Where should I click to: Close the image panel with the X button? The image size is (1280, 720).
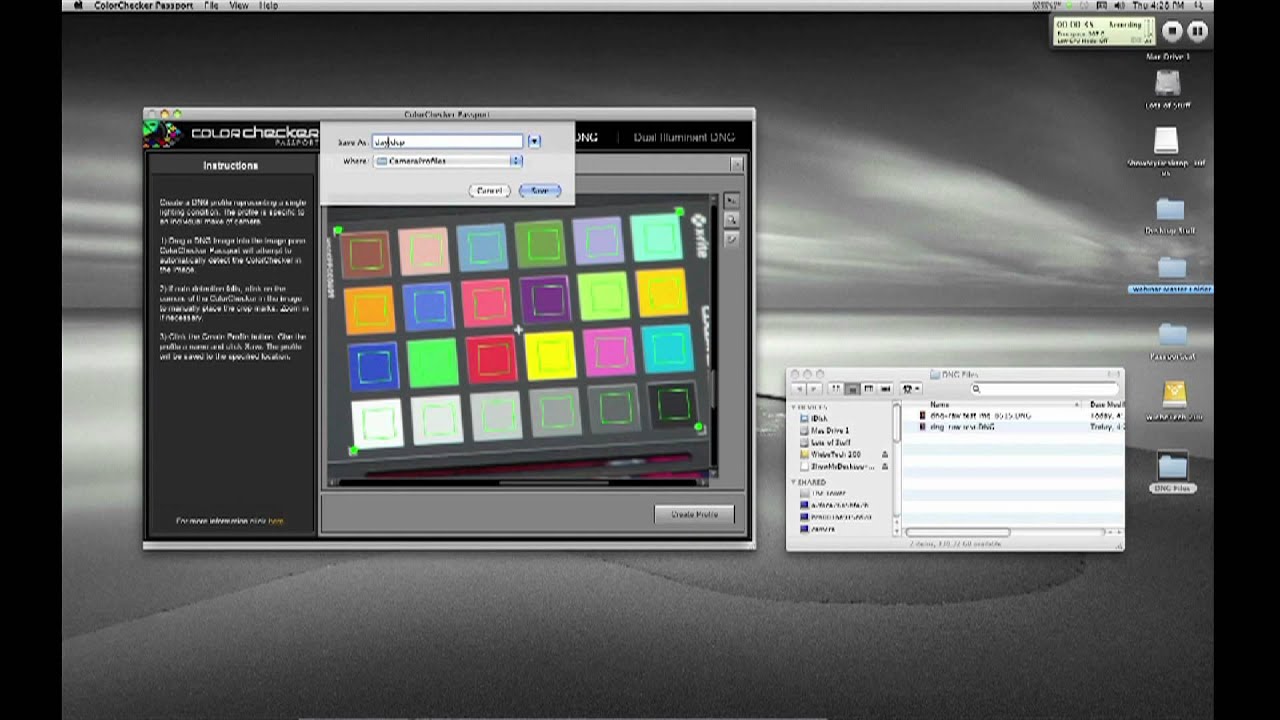(736, 164)
